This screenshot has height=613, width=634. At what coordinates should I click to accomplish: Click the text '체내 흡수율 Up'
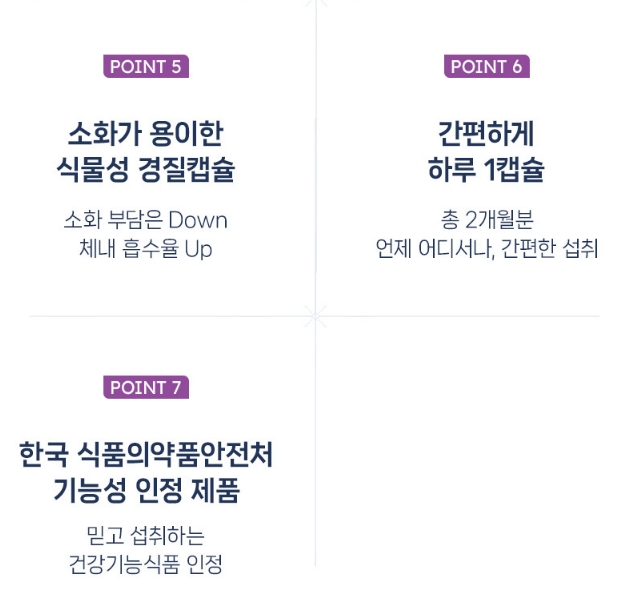(x=146, y=248)
